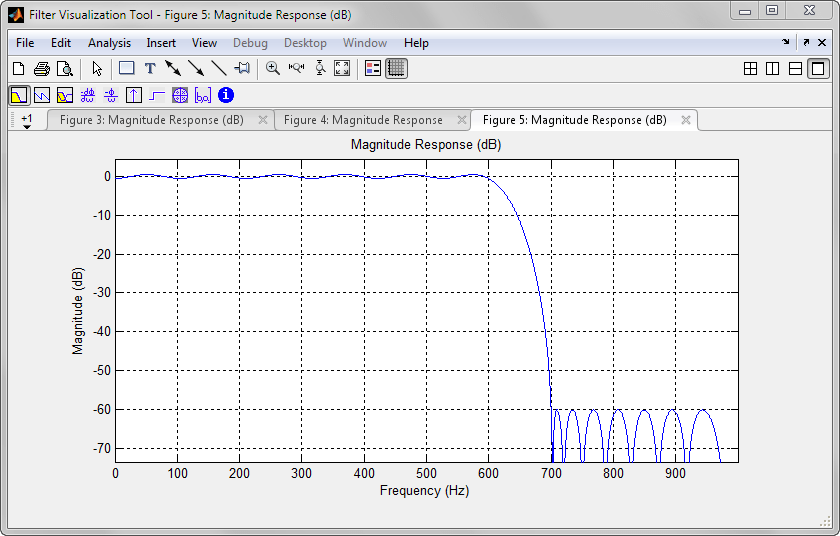The width and height of the screenshot is (840, 536).
Task: Open the File menu
Action: pyautogui.click(x=25, y=43)
